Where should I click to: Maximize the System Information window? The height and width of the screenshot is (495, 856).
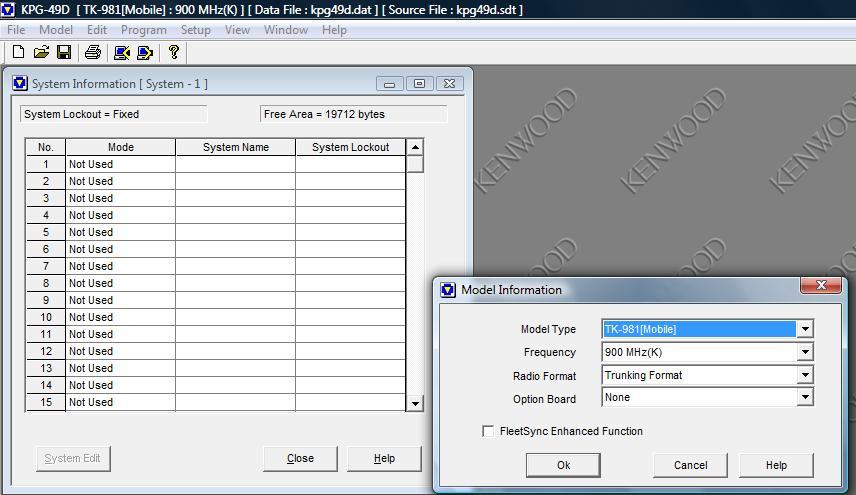click(x=419, y=84)
